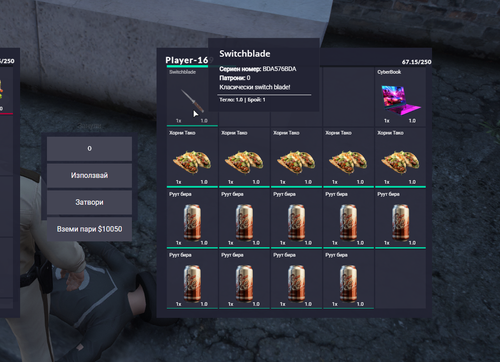The height and width of the screenshot is (362, 500).
Task: Click the Използвай button
Action: coord(89,175)
